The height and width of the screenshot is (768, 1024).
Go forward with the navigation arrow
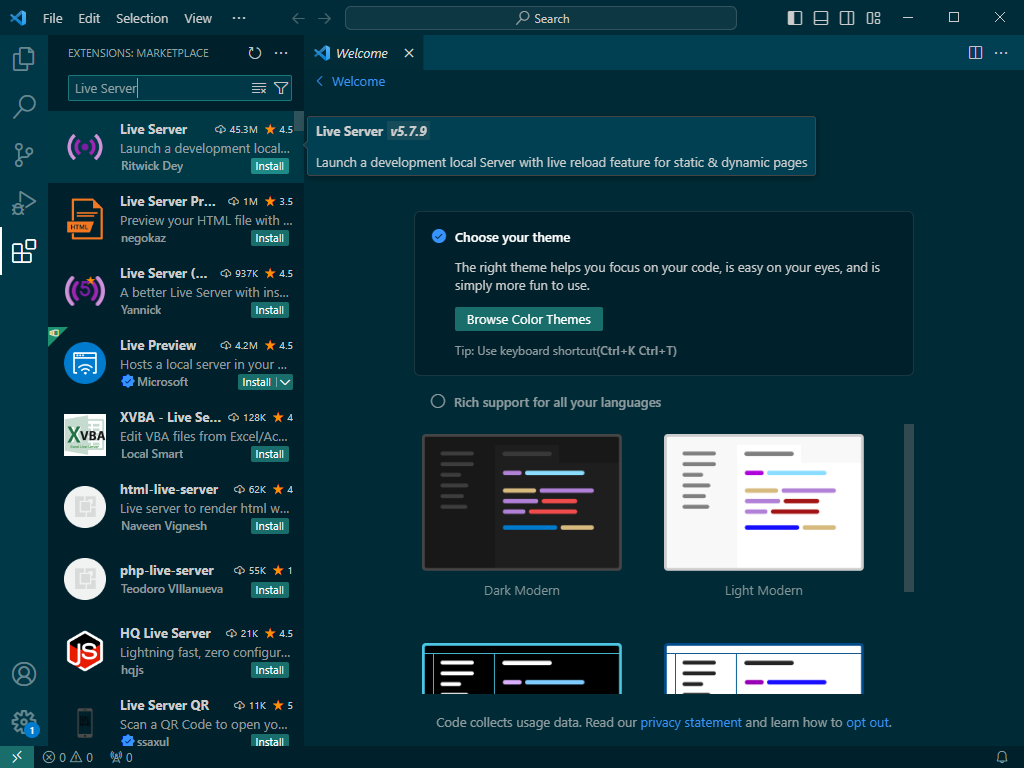coord(325,18)
